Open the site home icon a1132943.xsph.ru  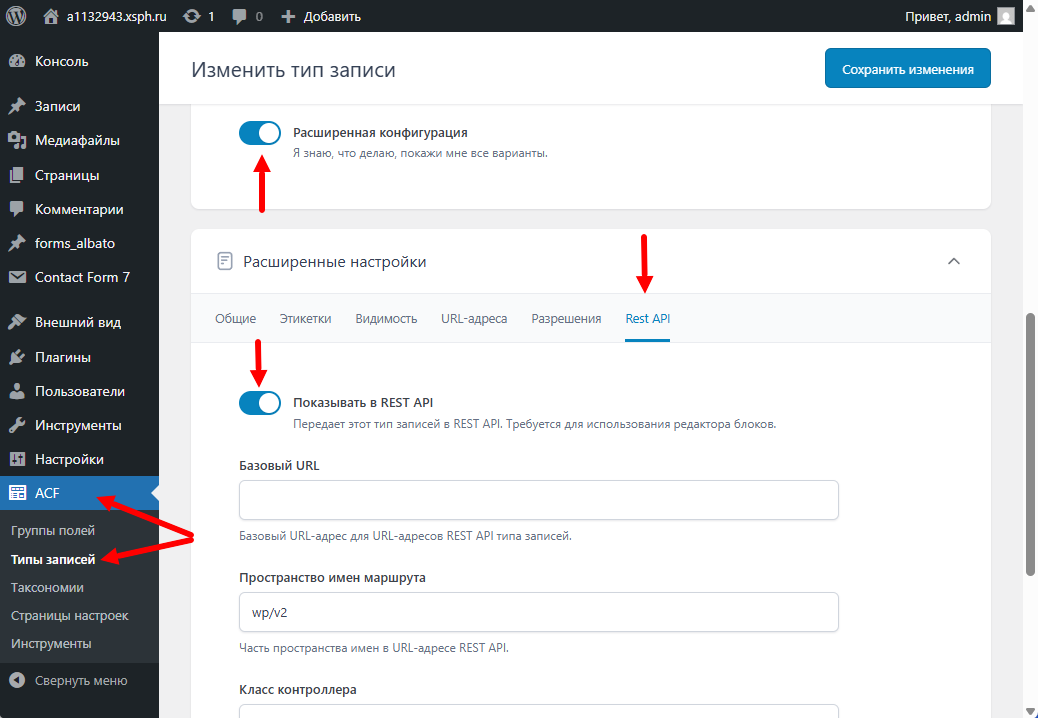click(x=51, y=16)
